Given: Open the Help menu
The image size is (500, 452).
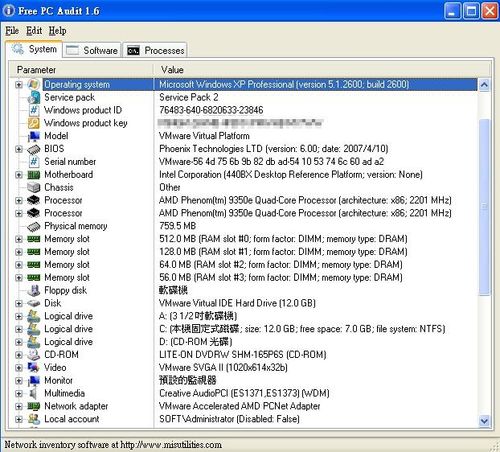Looking at the screenshot, I should coord(57,31).
